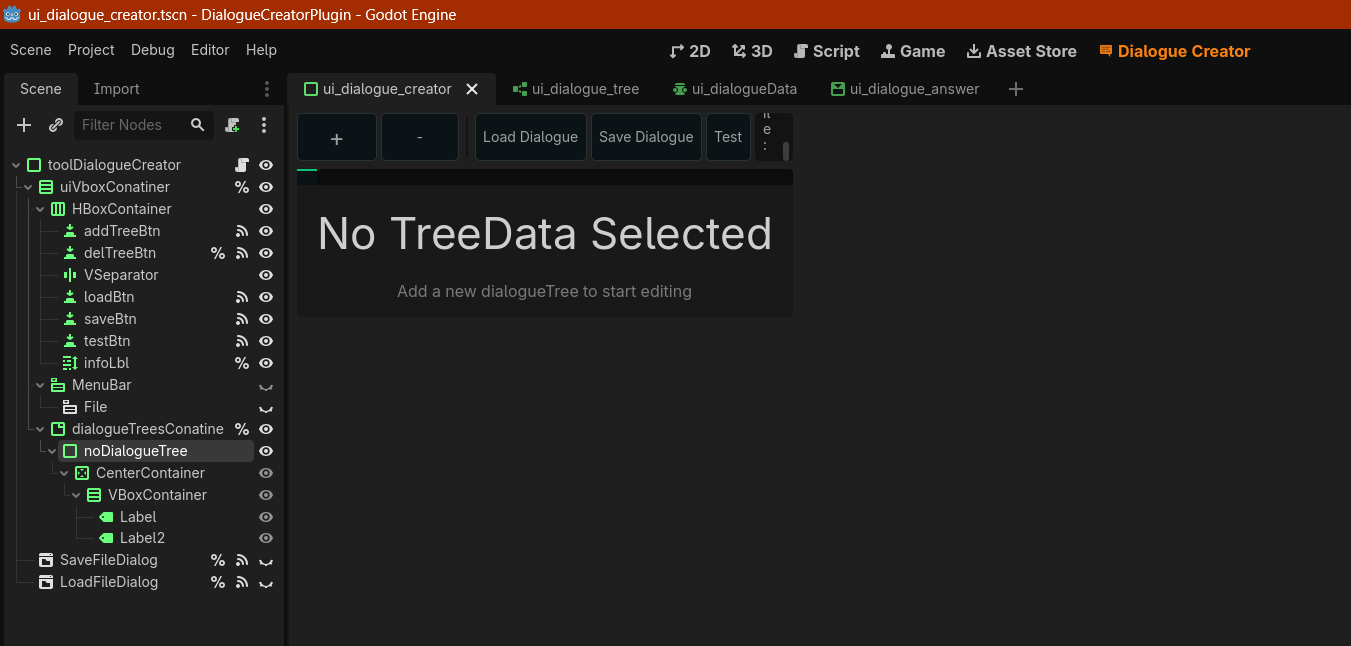
Task: Collapse the CenterContainer branch
Action: point(64,473)
